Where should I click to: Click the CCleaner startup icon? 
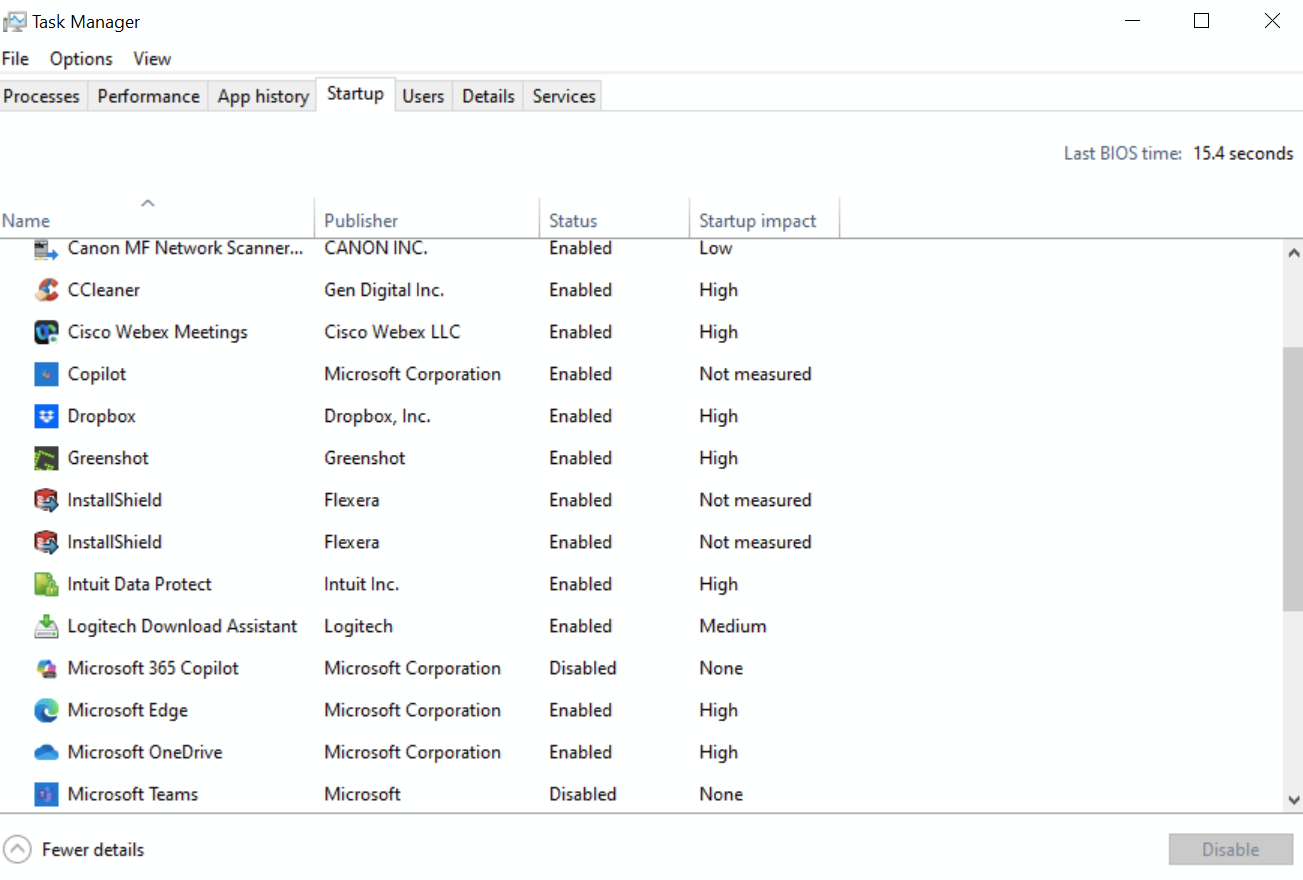click(46, 290)
